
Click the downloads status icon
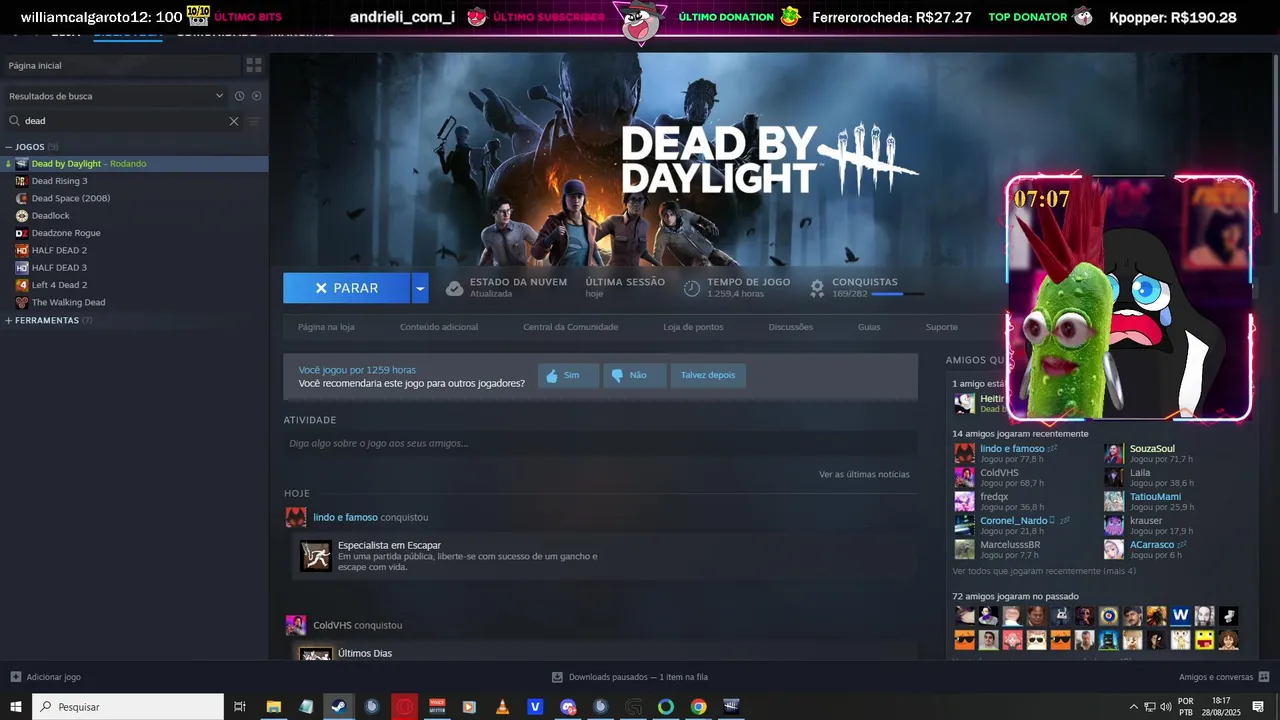pos(558,677)
